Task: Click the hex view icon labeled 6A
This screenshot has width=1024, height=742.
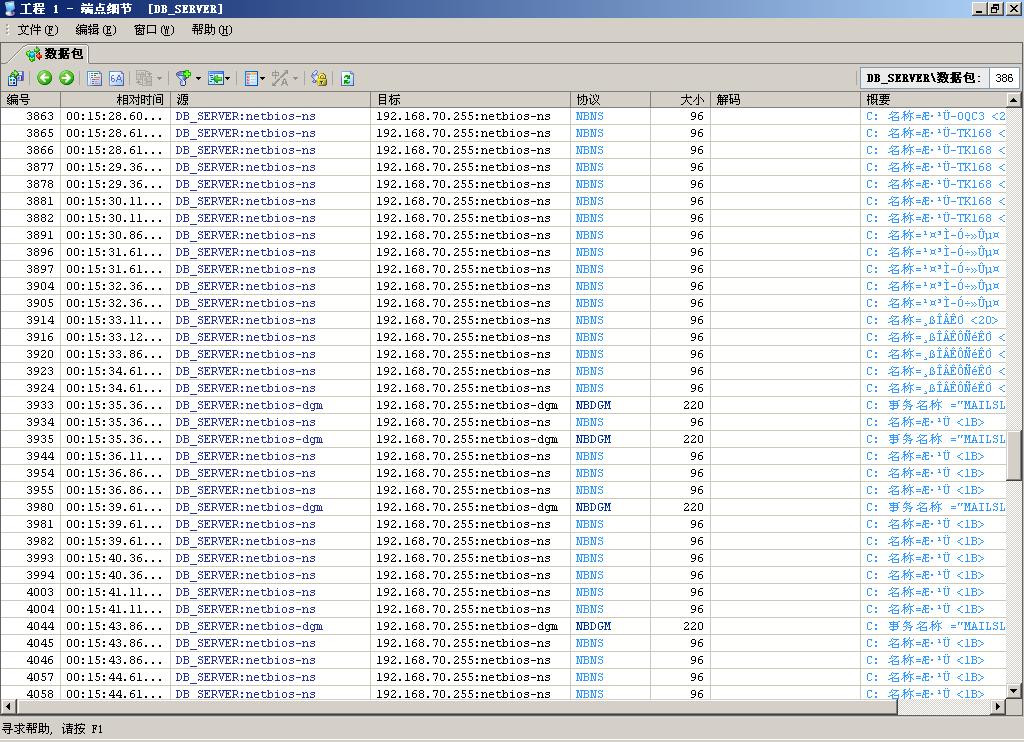Action: pos(116,78)
